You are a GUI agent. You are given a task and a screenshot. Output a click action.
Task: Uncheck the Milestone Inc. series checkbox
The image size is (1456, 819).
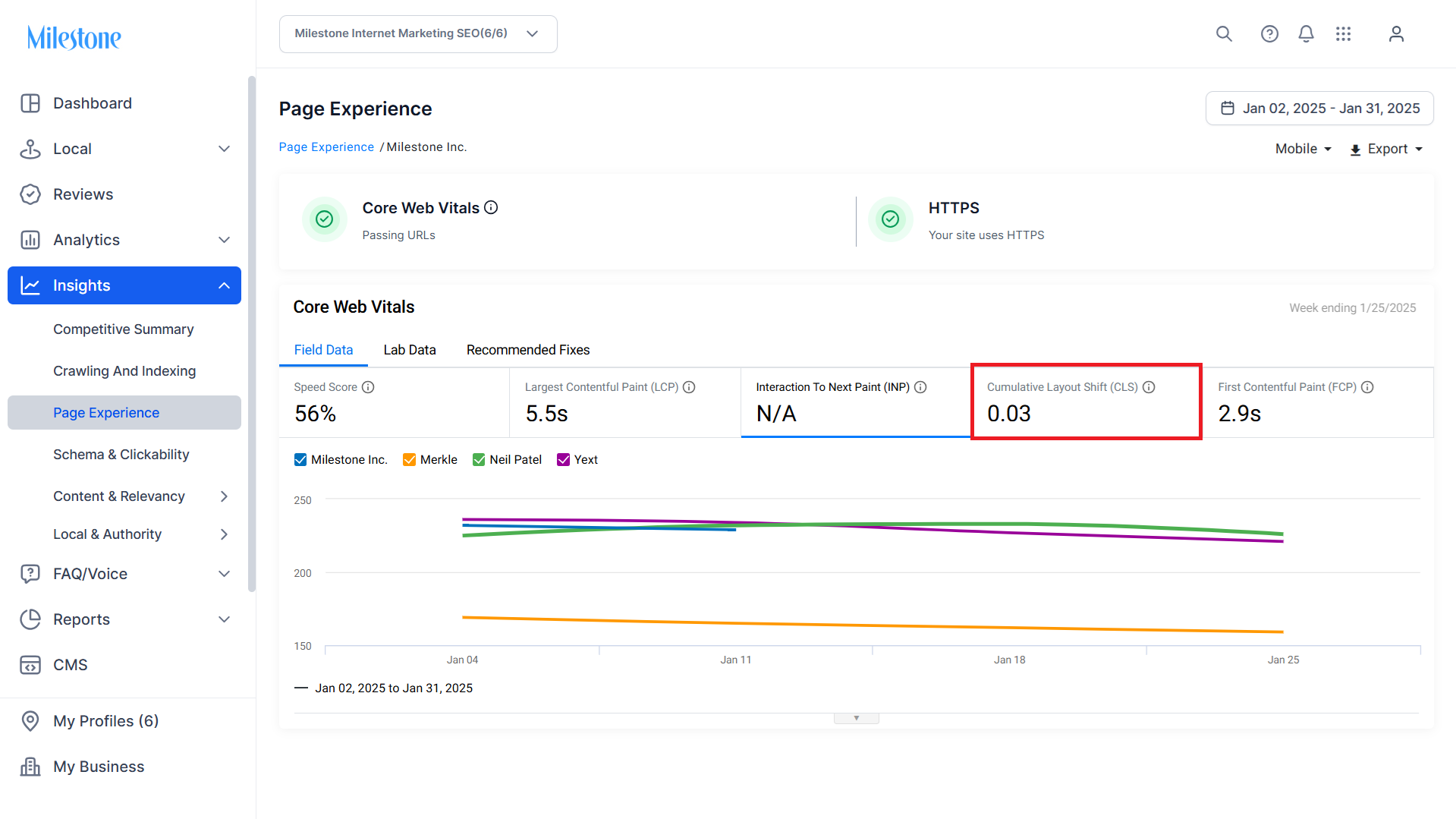click(300, 460)
